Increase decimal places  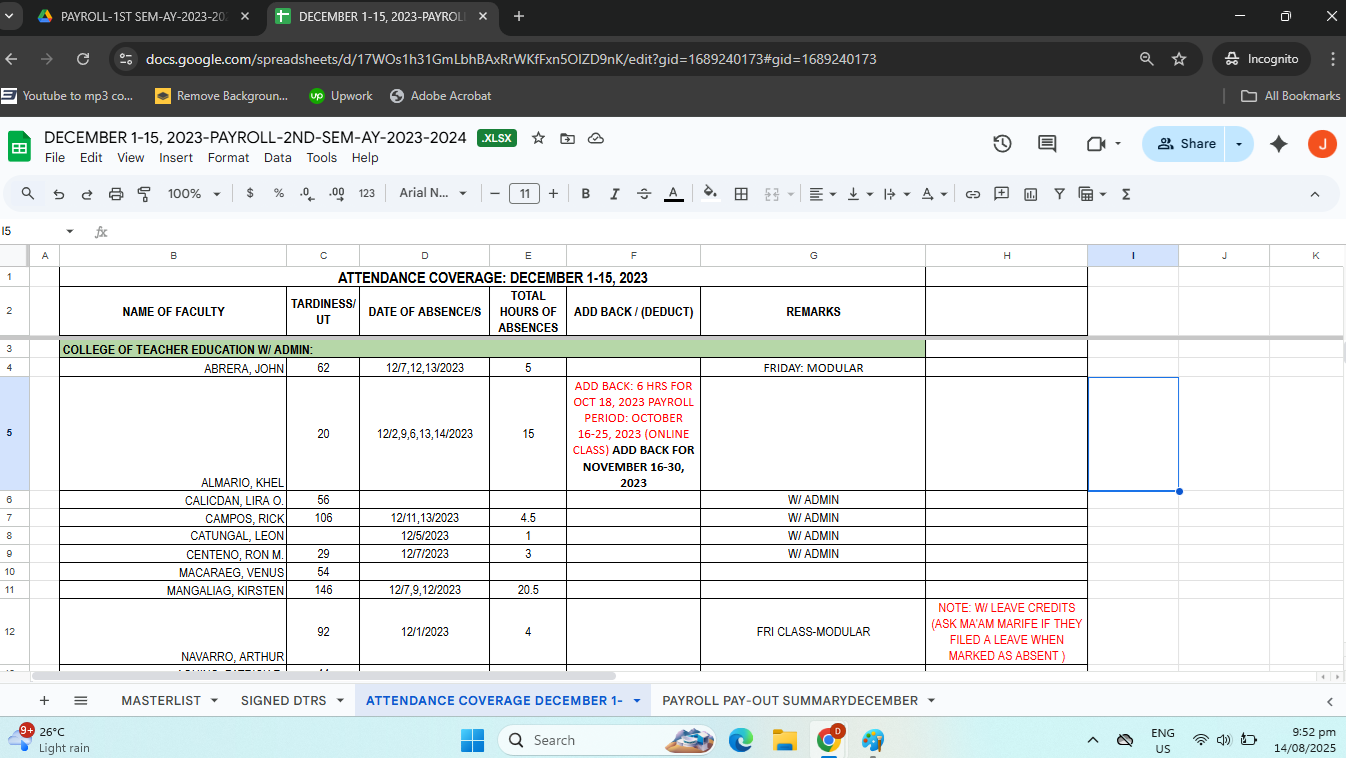(336, 194)
